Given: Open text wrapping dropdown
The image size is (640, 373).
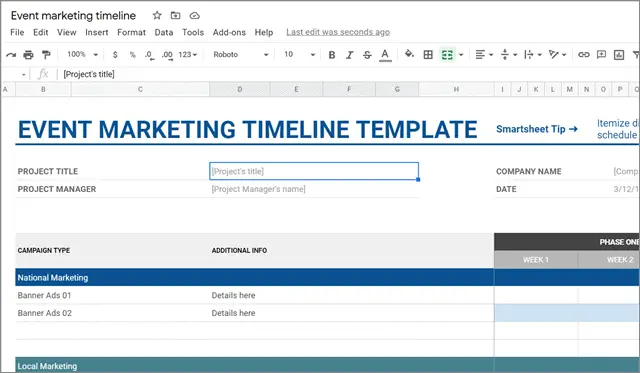Looking at the screenshot, I should tap(533, 55).
